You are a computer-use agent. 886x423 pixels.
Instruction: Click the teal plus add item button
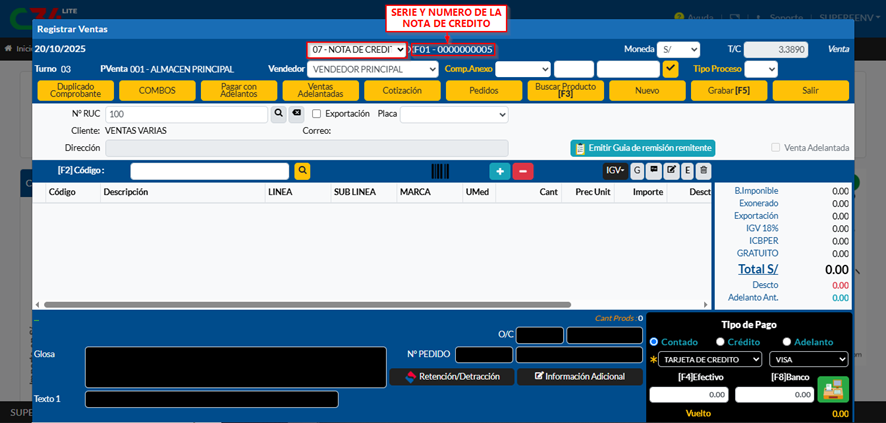(499, 171)
